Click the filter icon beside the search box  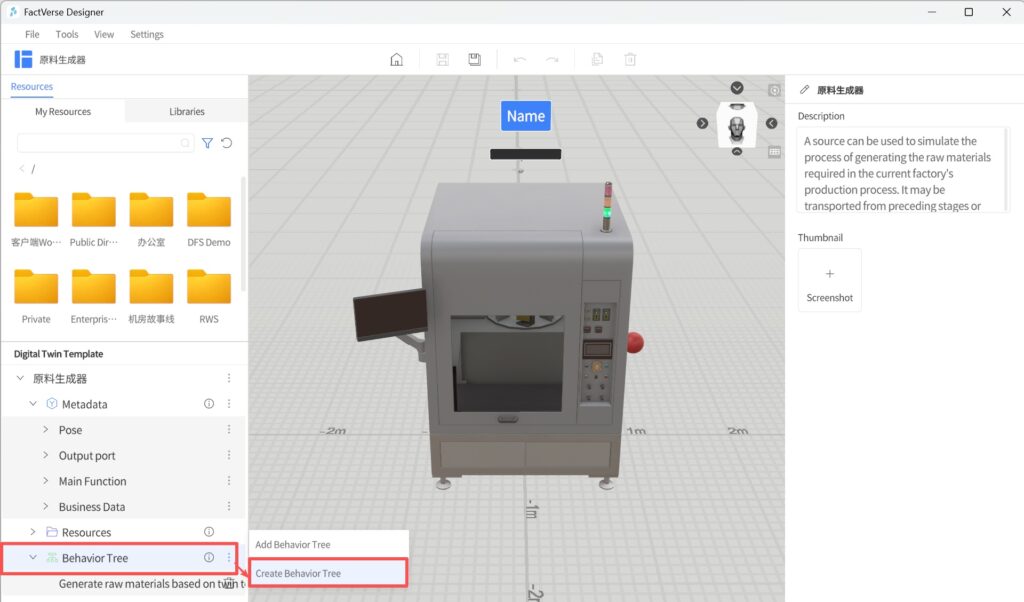[207, 143]
